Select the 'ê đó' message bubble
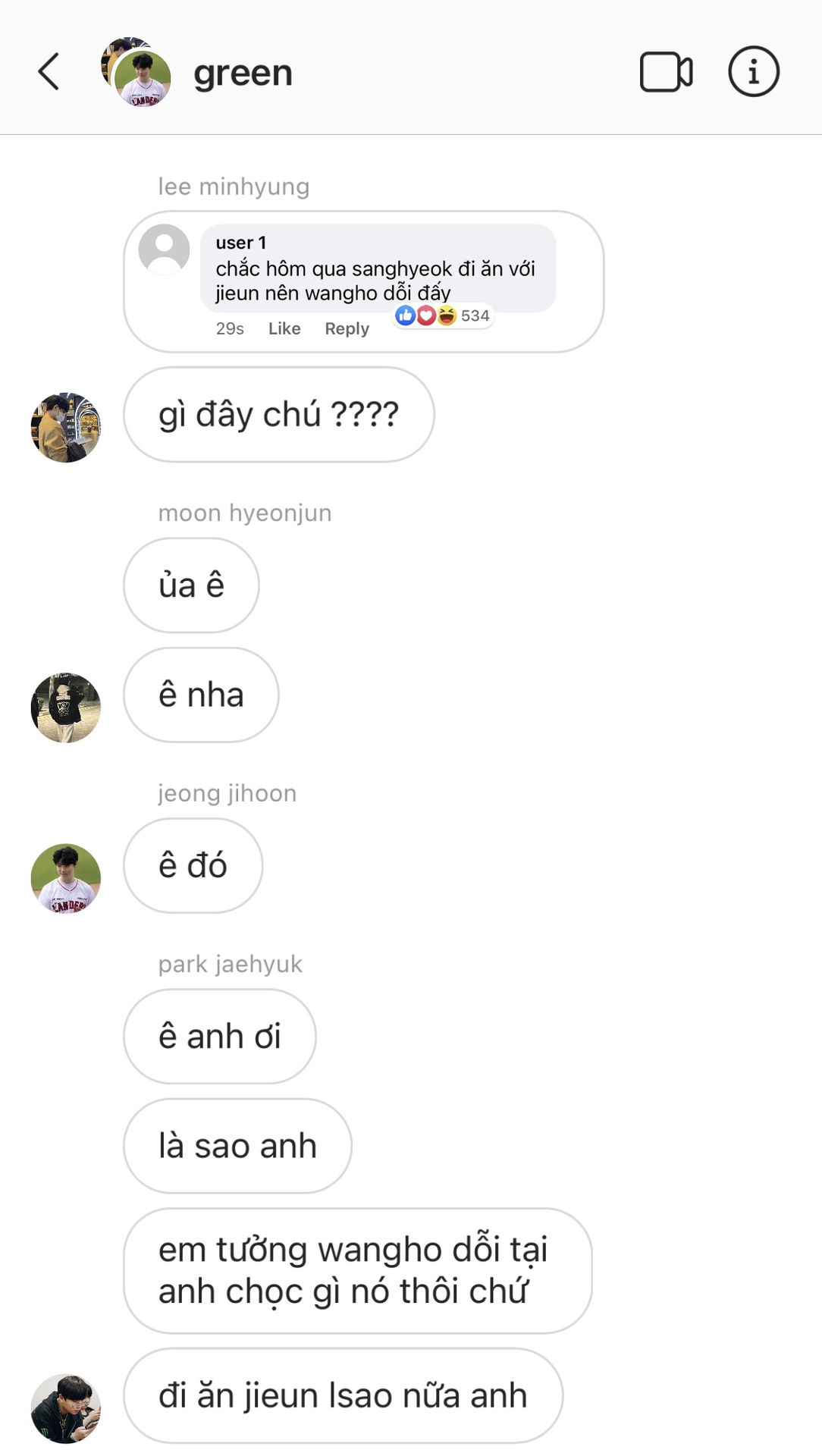 (x=193, y=865)
